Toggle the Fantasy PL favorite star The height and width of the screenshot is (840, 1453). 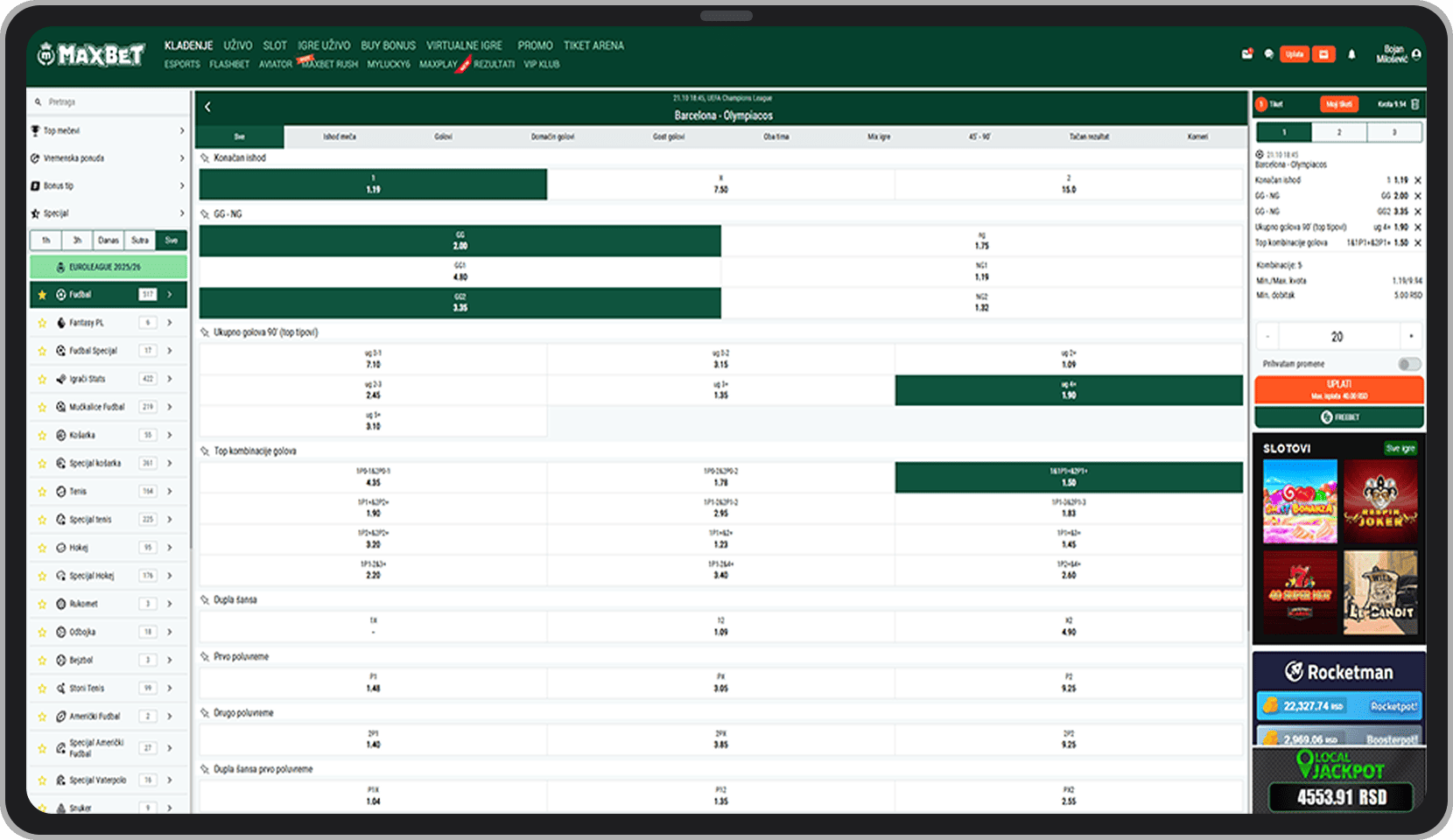[42, 323]
